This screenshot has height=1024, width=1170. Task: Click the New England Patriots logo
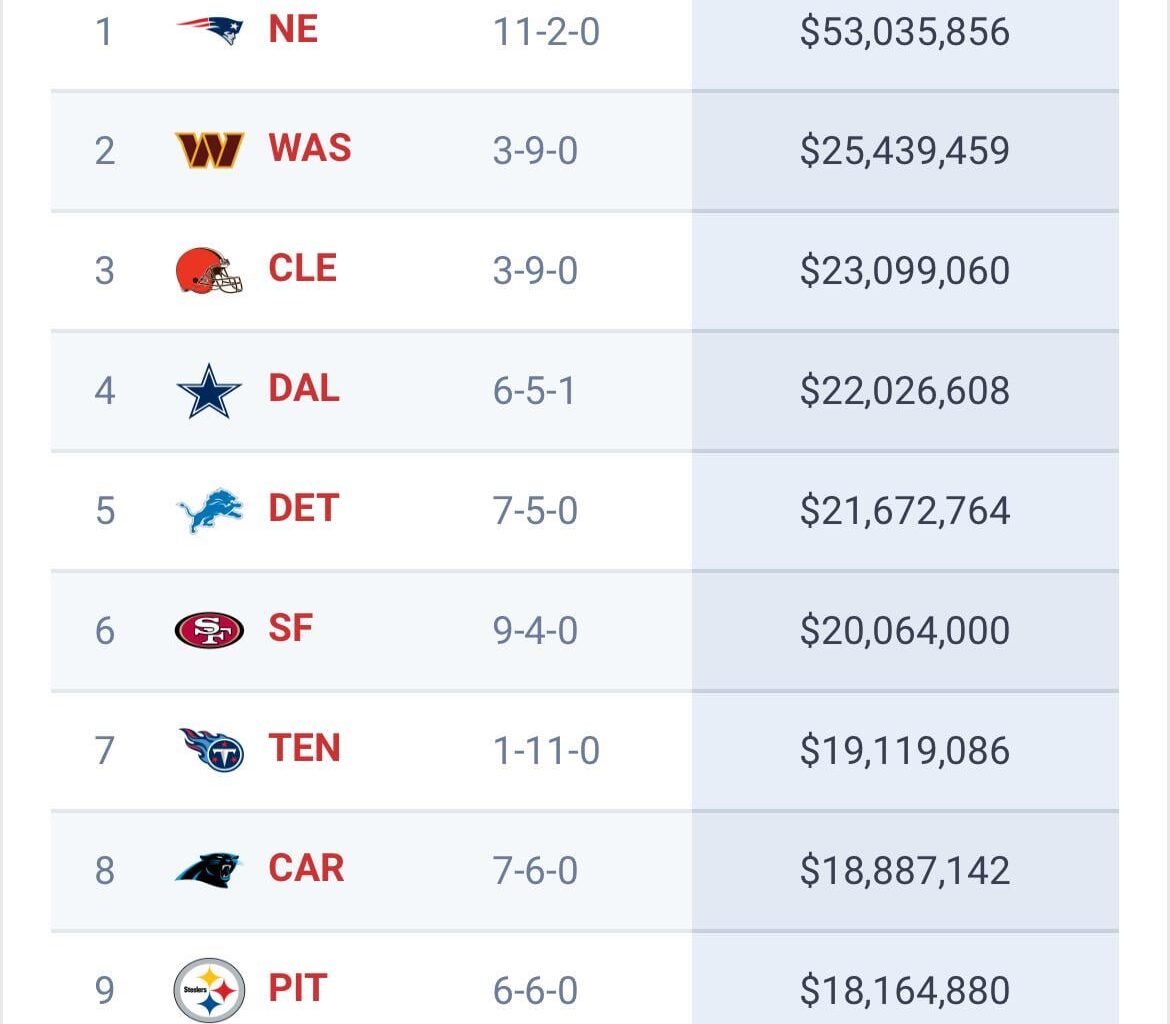click(209, 31)
